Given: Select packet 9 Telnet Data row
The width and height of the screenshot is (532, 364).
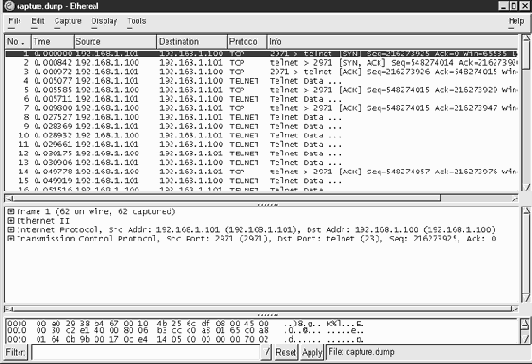Looking at the screenshot, I should tap(262, 126).
